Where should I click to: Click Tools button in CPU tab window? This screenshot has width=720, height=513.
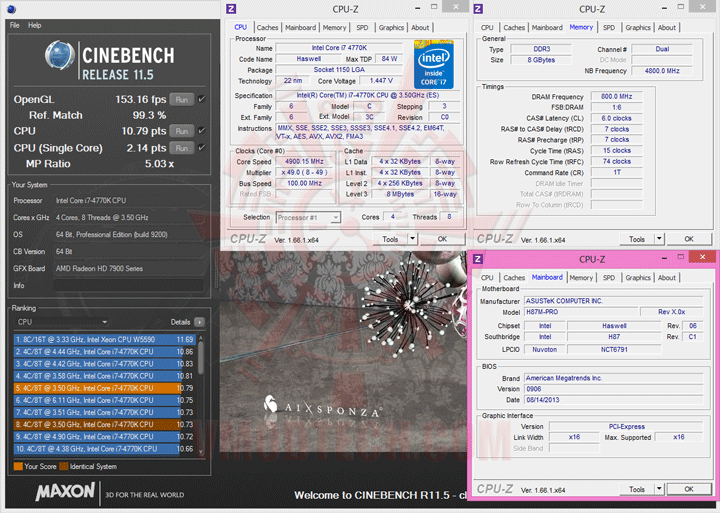point(390,239)
